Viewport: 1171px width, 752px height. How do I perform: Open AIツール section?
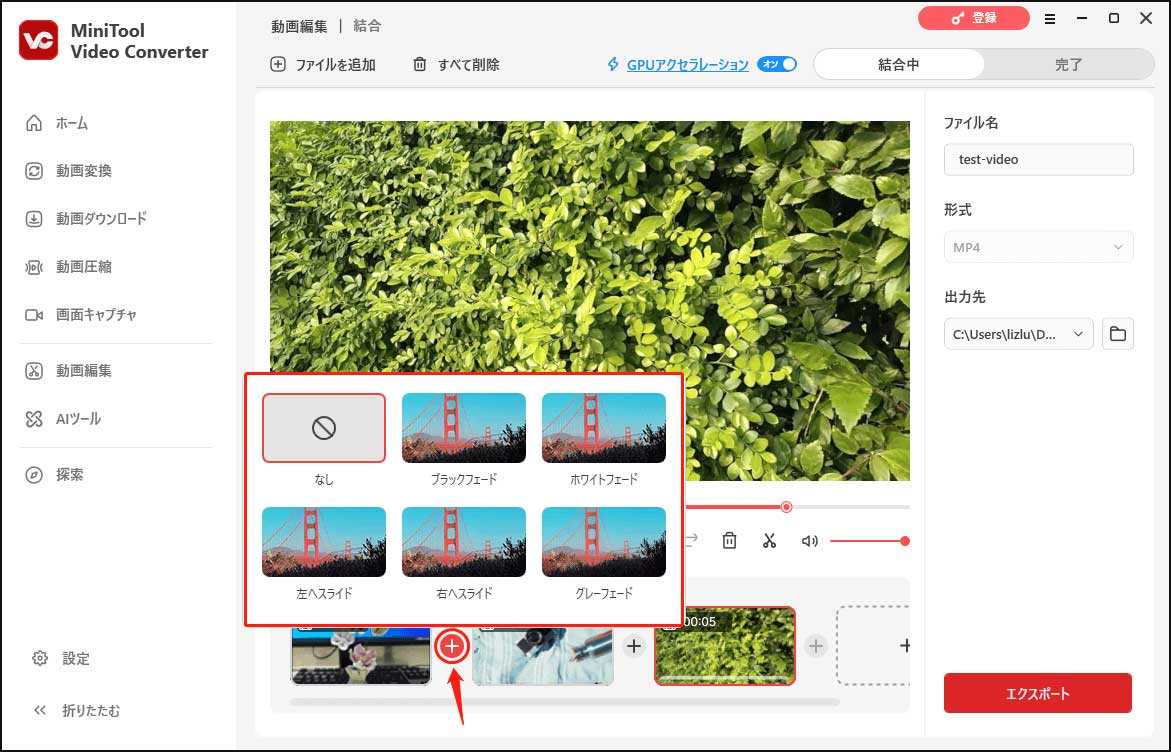[63, 419]
